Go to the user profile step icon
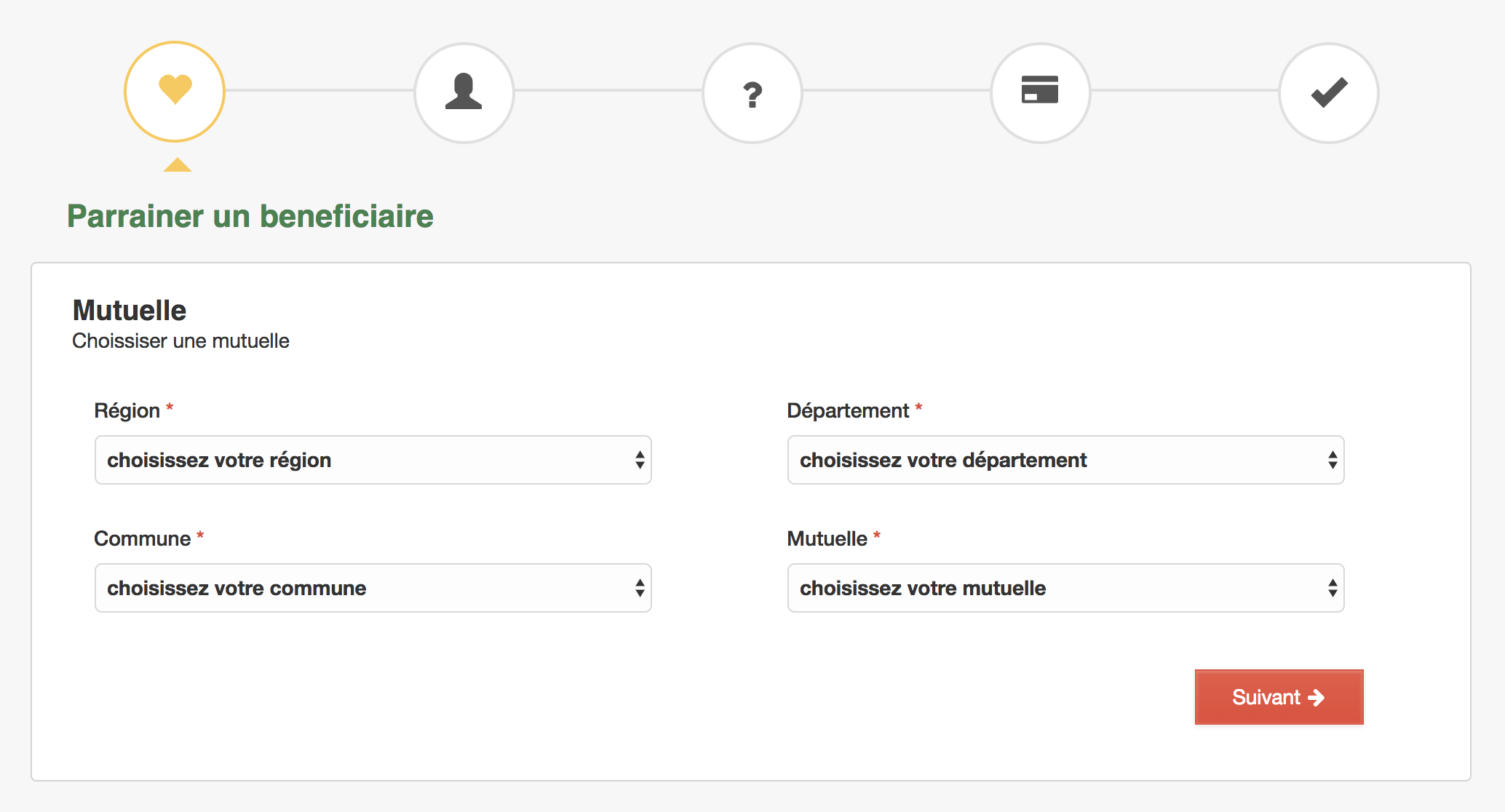The width and height of the screenshot is (1505, 812). point(464,92)
